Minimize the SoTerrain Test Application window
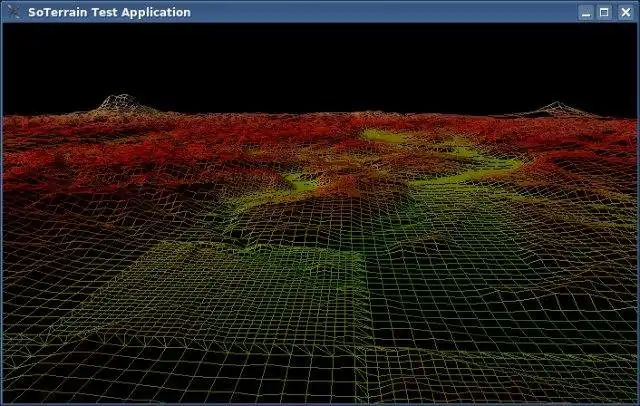640x406 pixels. pyautogui.click(x=586, y=13)
